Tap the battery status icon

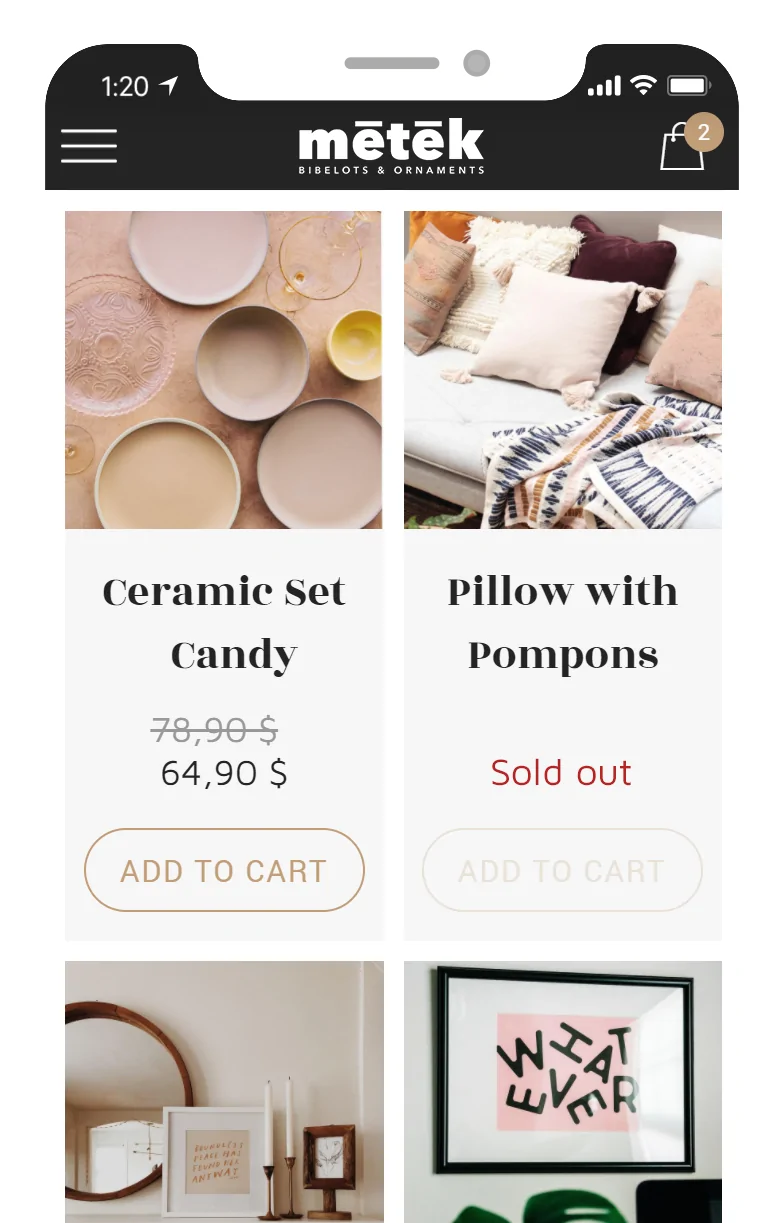pos(689,86)
